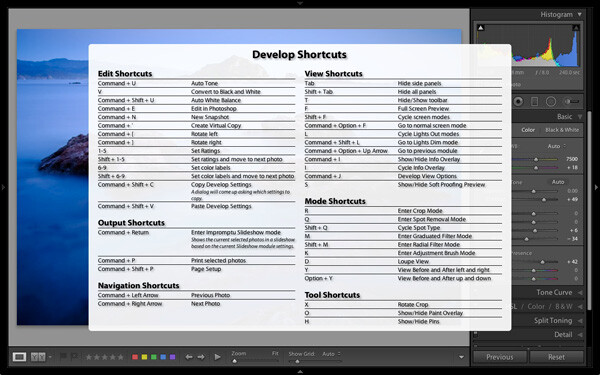Apply the green color label
Image resolution: width=600 pixels, height=375 pixels.
pyautogui.click(x=154, y=357)
